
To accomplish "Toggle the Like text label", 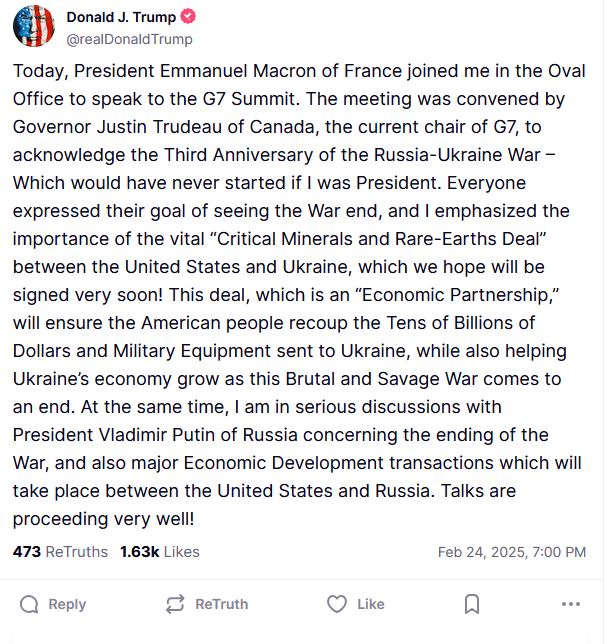I will tap(370, 604).
